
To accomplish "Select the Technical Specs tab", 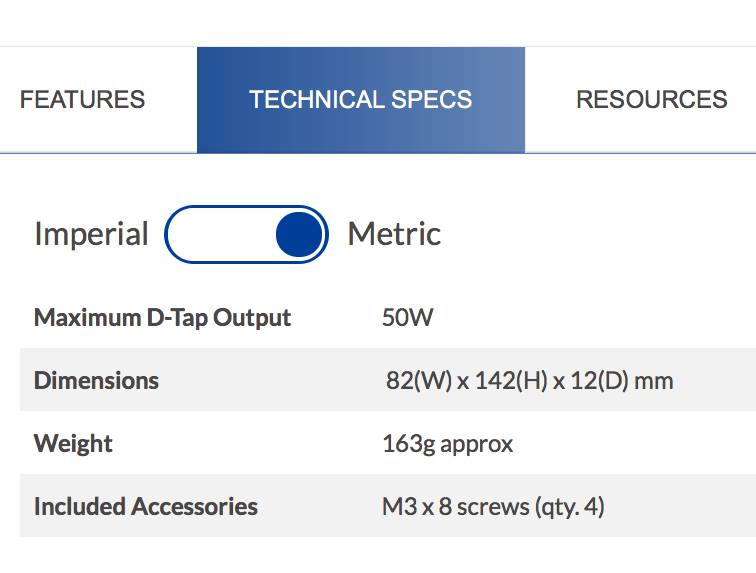I will [361, 100].
